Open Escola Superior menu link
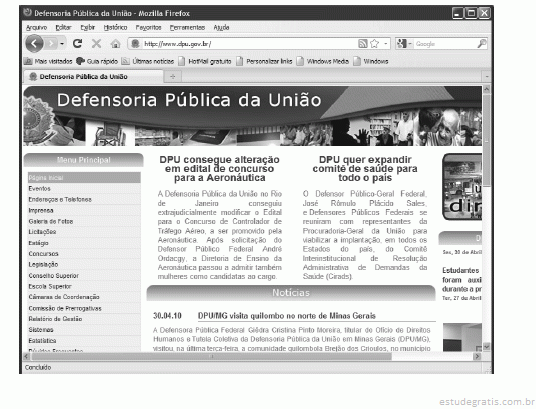This screenshot has height=409, width=536. [x=50, y=286]
